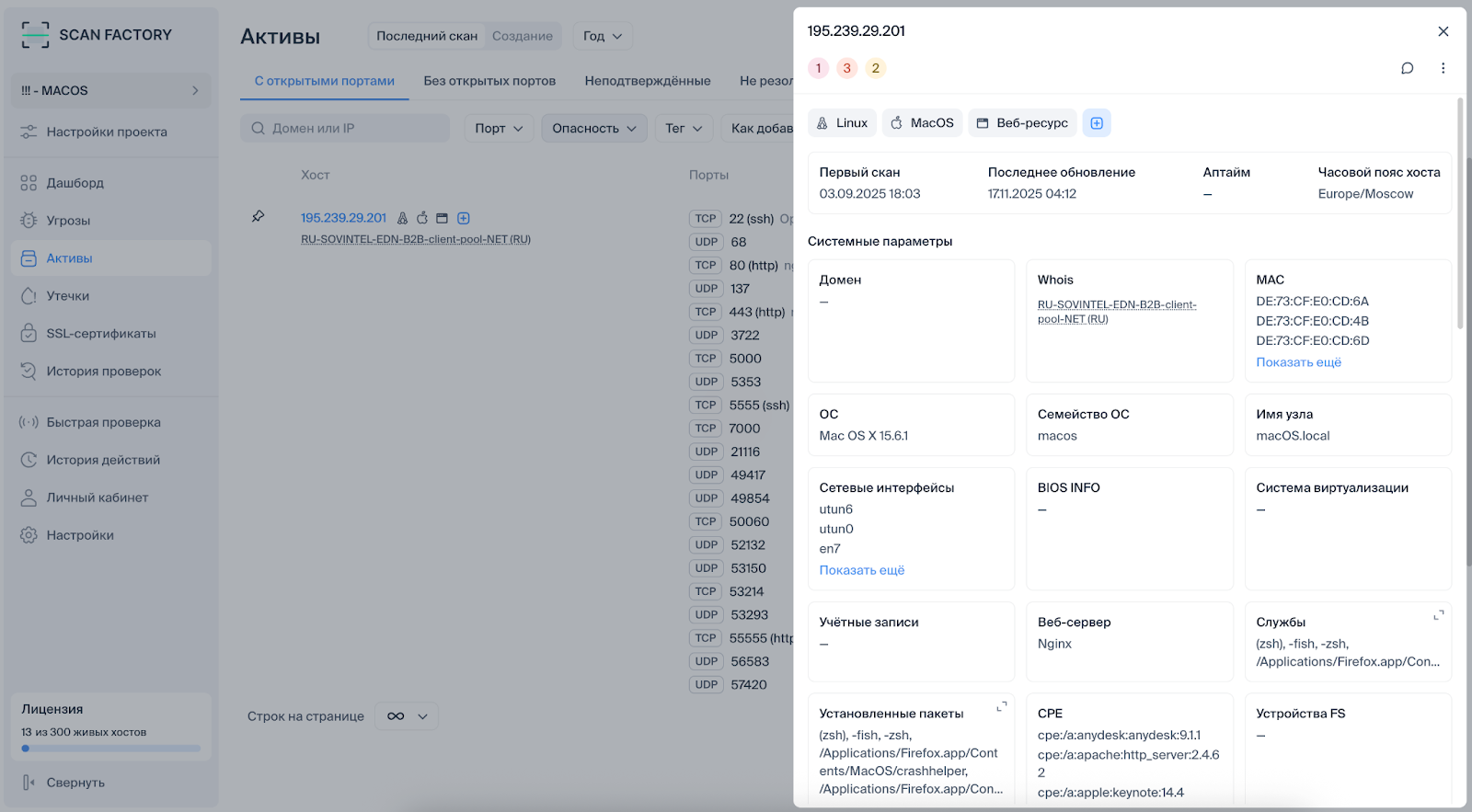This screenshot has height=812, width=1472.
Task: Switch to Последний скан toggle option
Action: 427,36
